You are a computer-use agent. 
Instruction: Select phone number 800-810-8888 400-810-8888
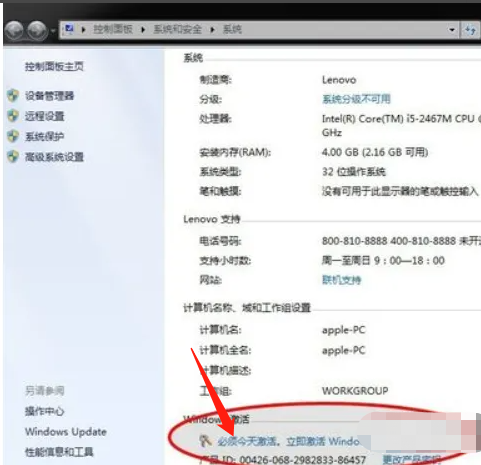(389, 241)
